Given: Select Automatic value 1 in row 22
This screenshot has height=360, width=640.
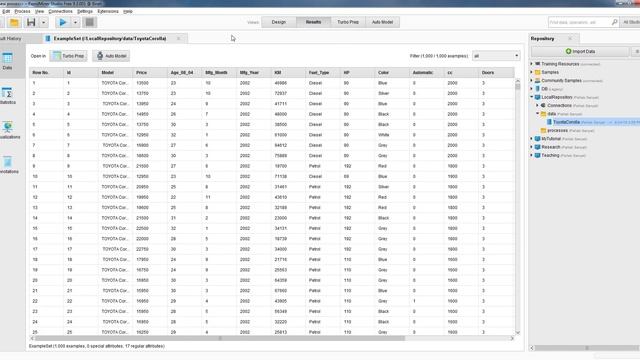Looking at the screenshot, I should click(x=427, y=301).
